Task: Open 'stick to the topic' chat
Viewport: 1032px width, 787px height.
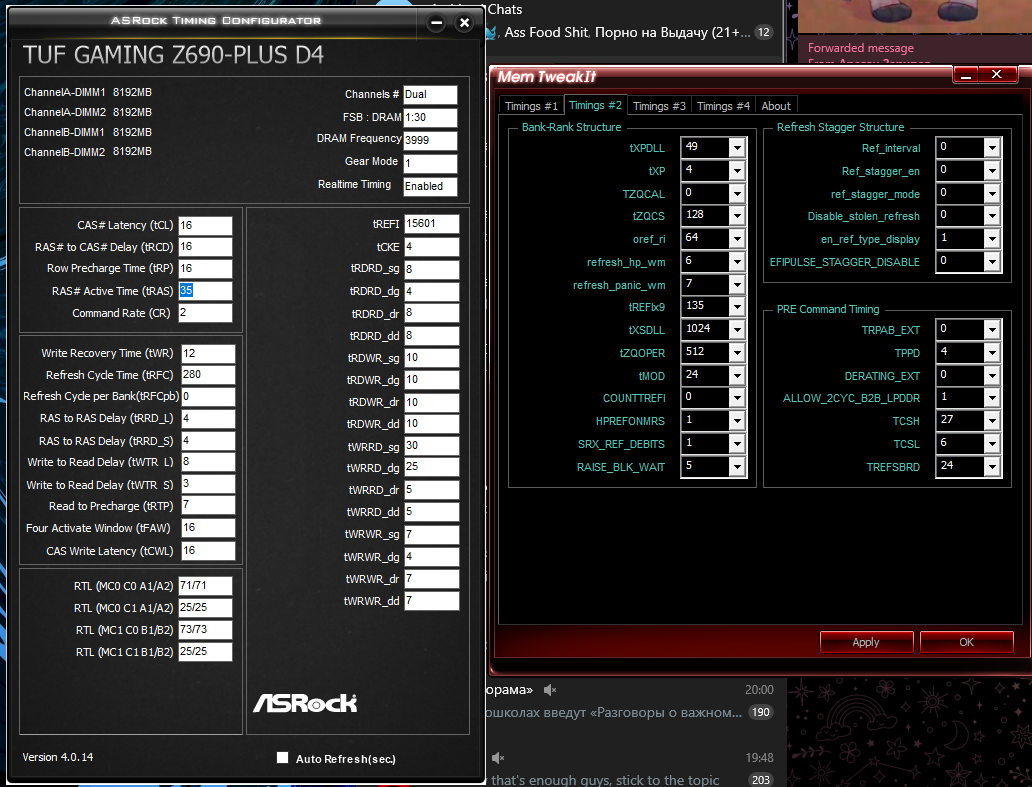Action: click(636, 770)
